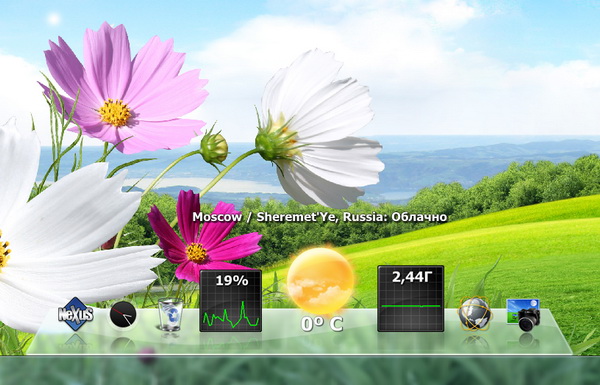The height and width of the screenshot is (385, 600).
Task: Click the green spiky CPU graph line
Action: [x=231, y=314]
